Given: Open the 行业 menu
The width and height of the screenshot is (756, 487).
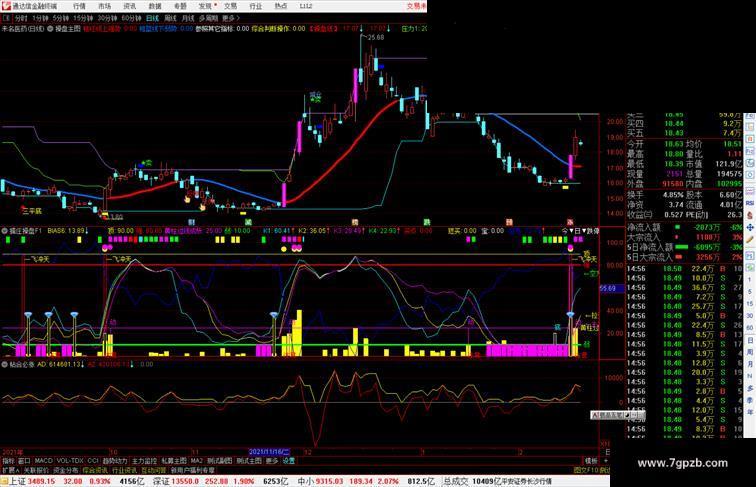Looking at the screenshot, I should 256,6.
